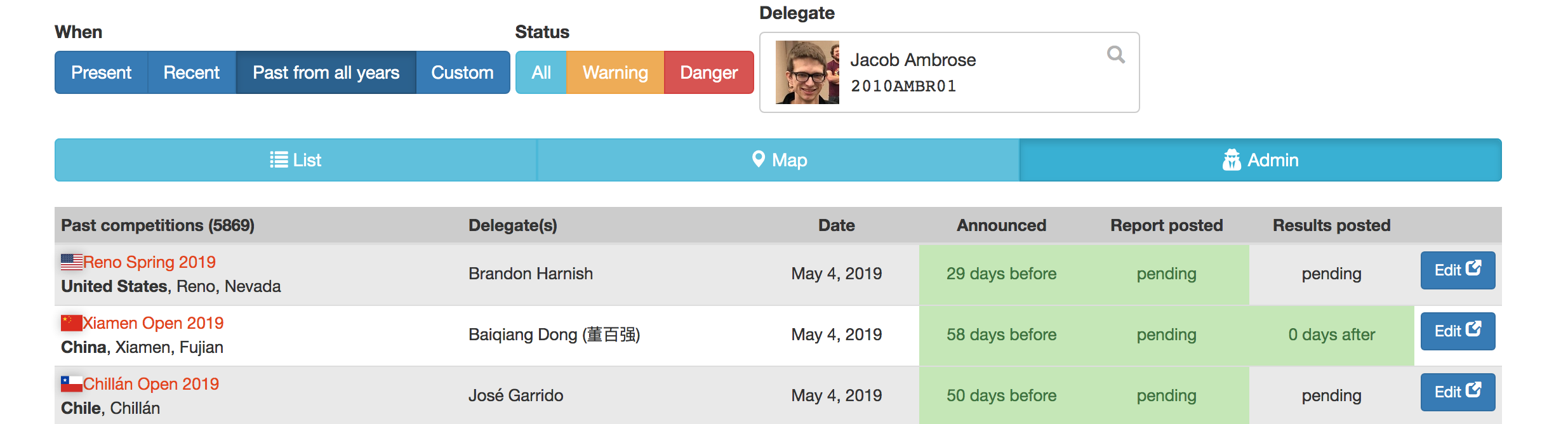Select the Recent time filter
Screen dimensions: 1568x424
click(x=192, y=72)
